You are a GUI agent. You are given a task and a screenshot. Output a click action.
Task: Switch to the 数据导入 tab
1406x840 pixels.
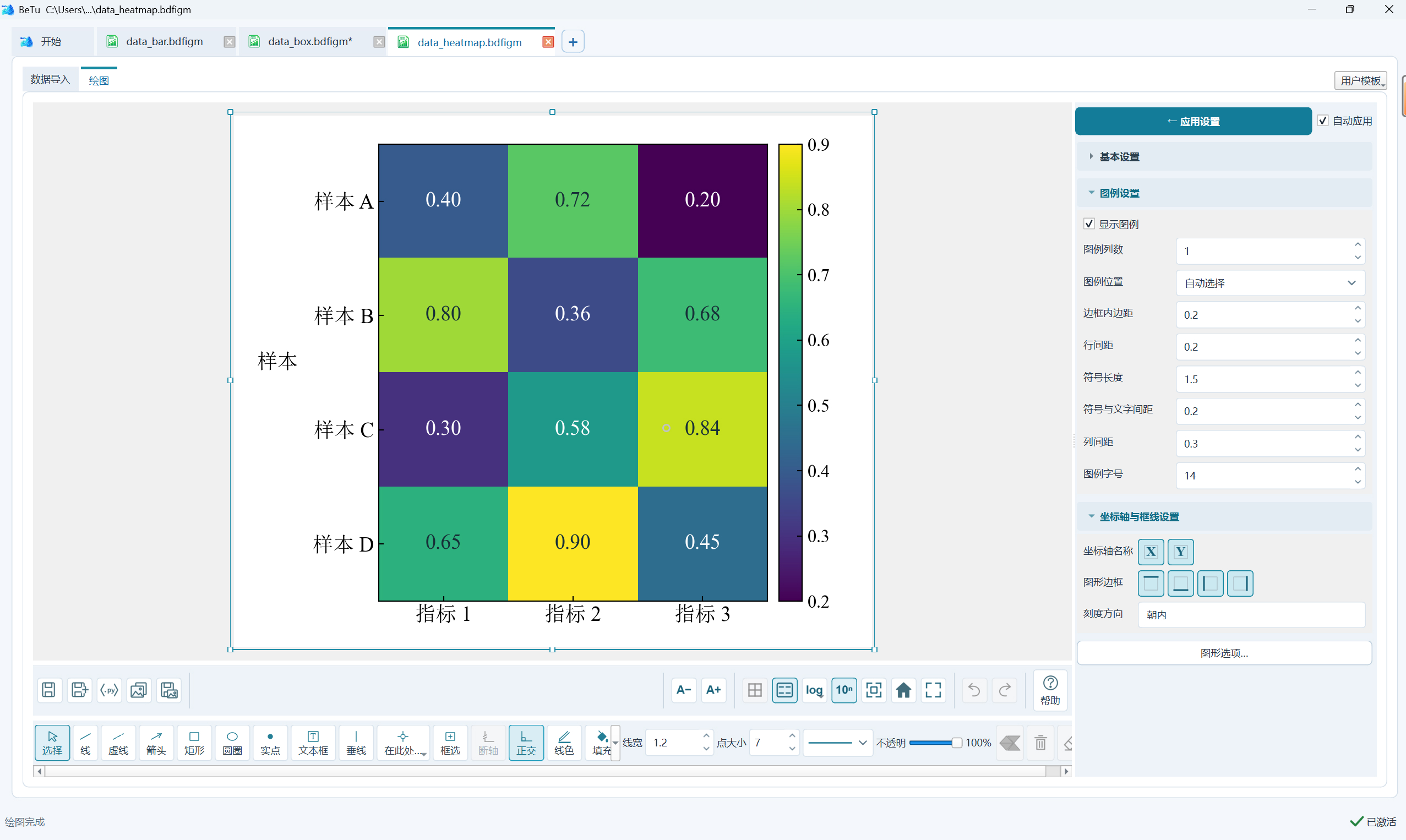pyautogui.click(x=50, y=79)
